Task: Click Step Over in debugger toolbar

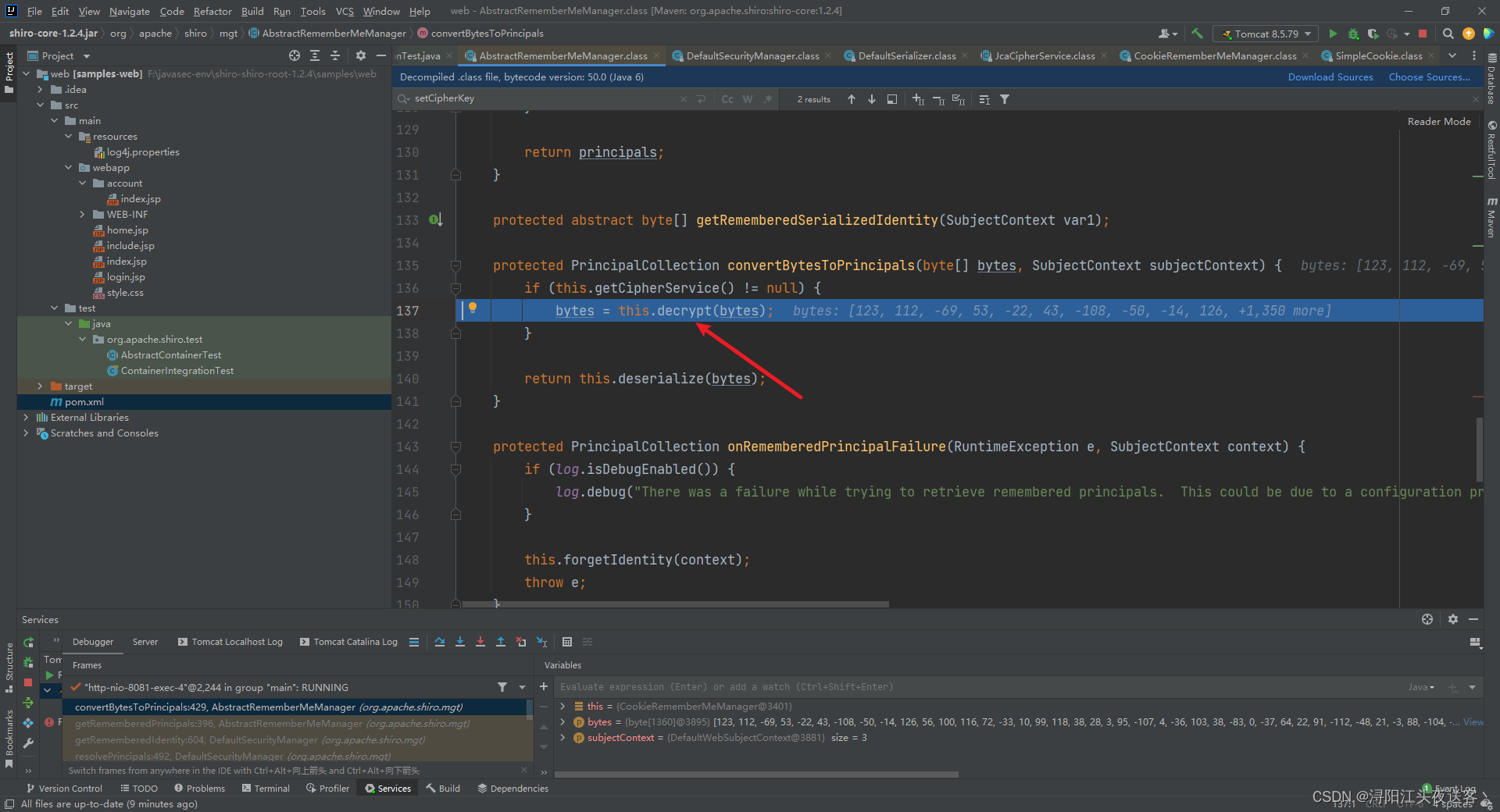Action: coord(440,642)
